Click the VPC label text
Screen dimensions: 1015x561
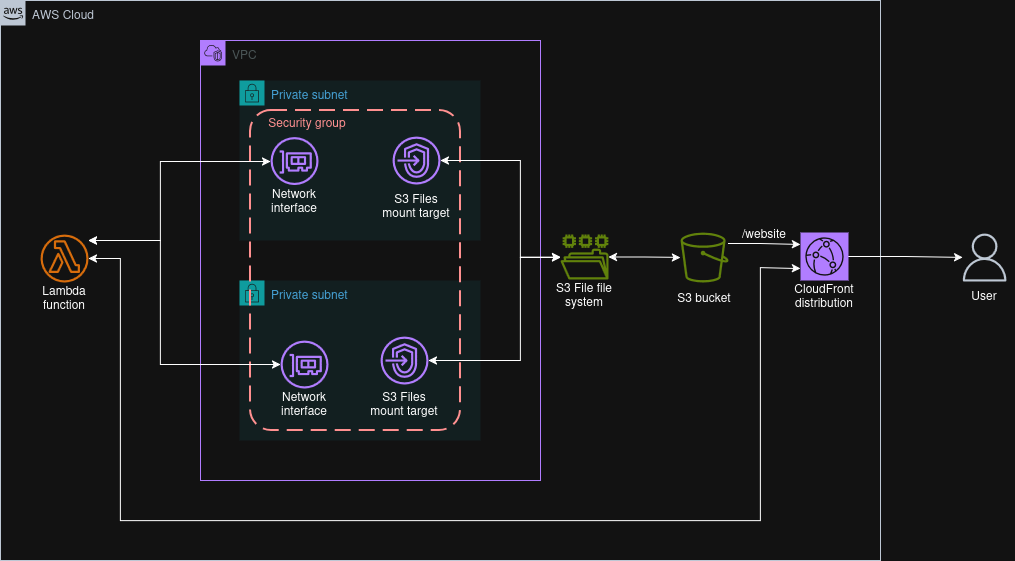coord(244,54)
